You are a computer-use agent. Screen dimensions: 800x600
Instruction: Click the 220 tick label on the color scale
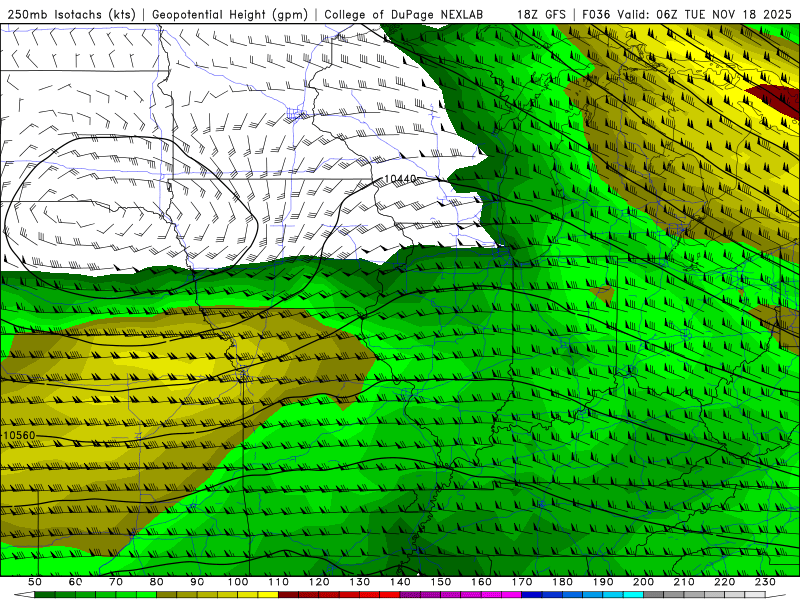coord(725,582)
